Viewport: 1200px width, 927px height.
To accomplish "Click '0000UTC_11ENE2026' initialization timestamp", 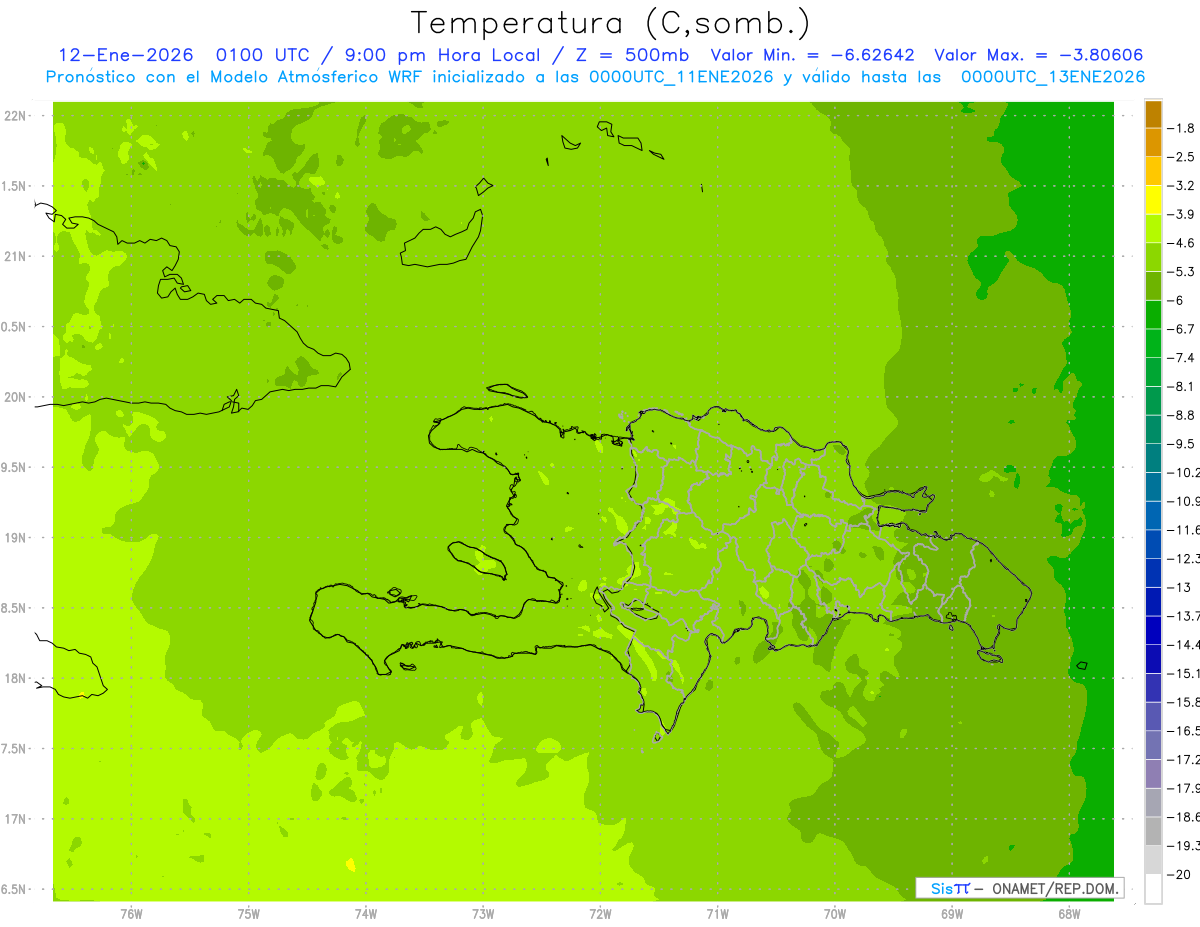I will [x=681, y=77].
